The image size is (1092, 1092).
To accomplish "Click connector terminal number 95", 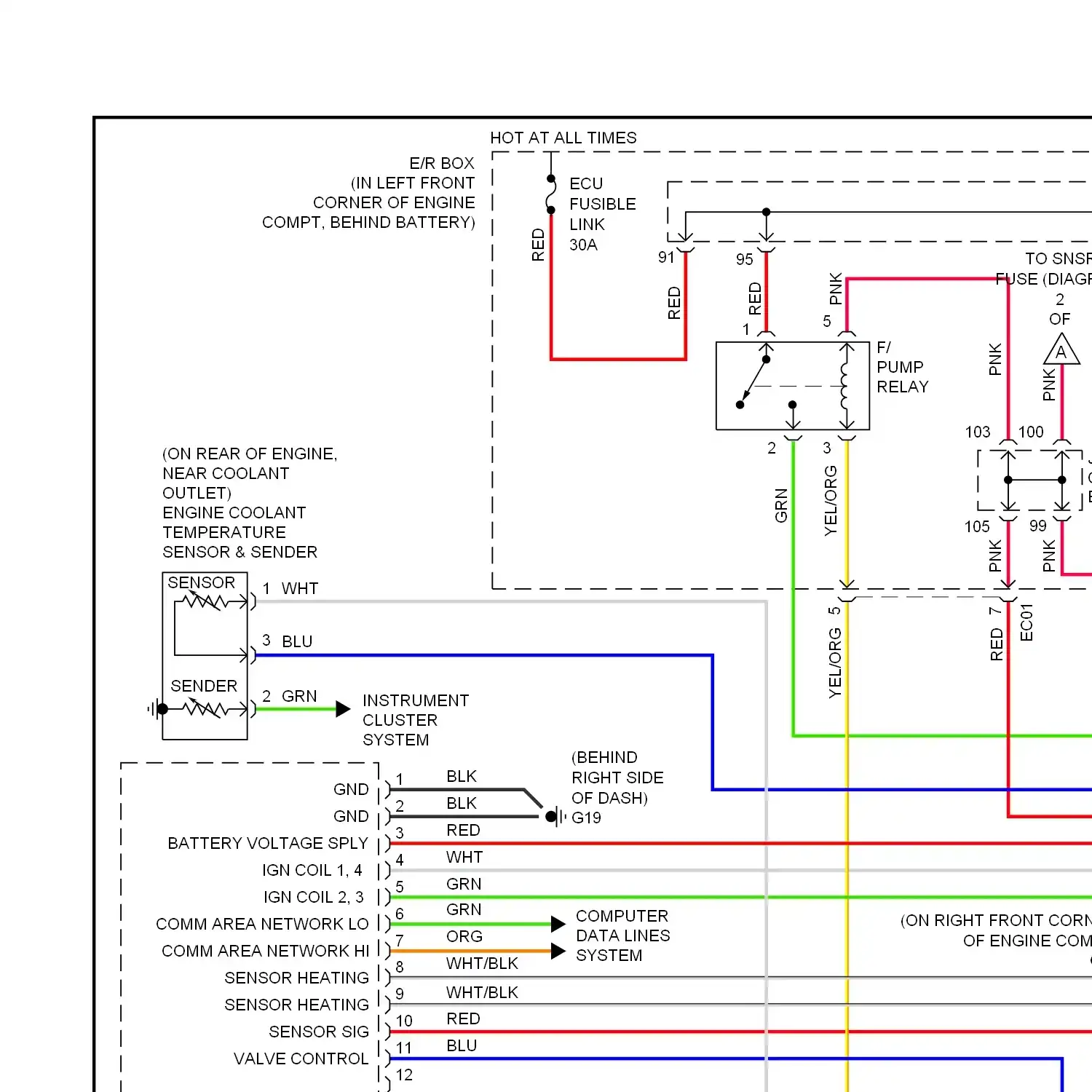I will tap(744, 259).
